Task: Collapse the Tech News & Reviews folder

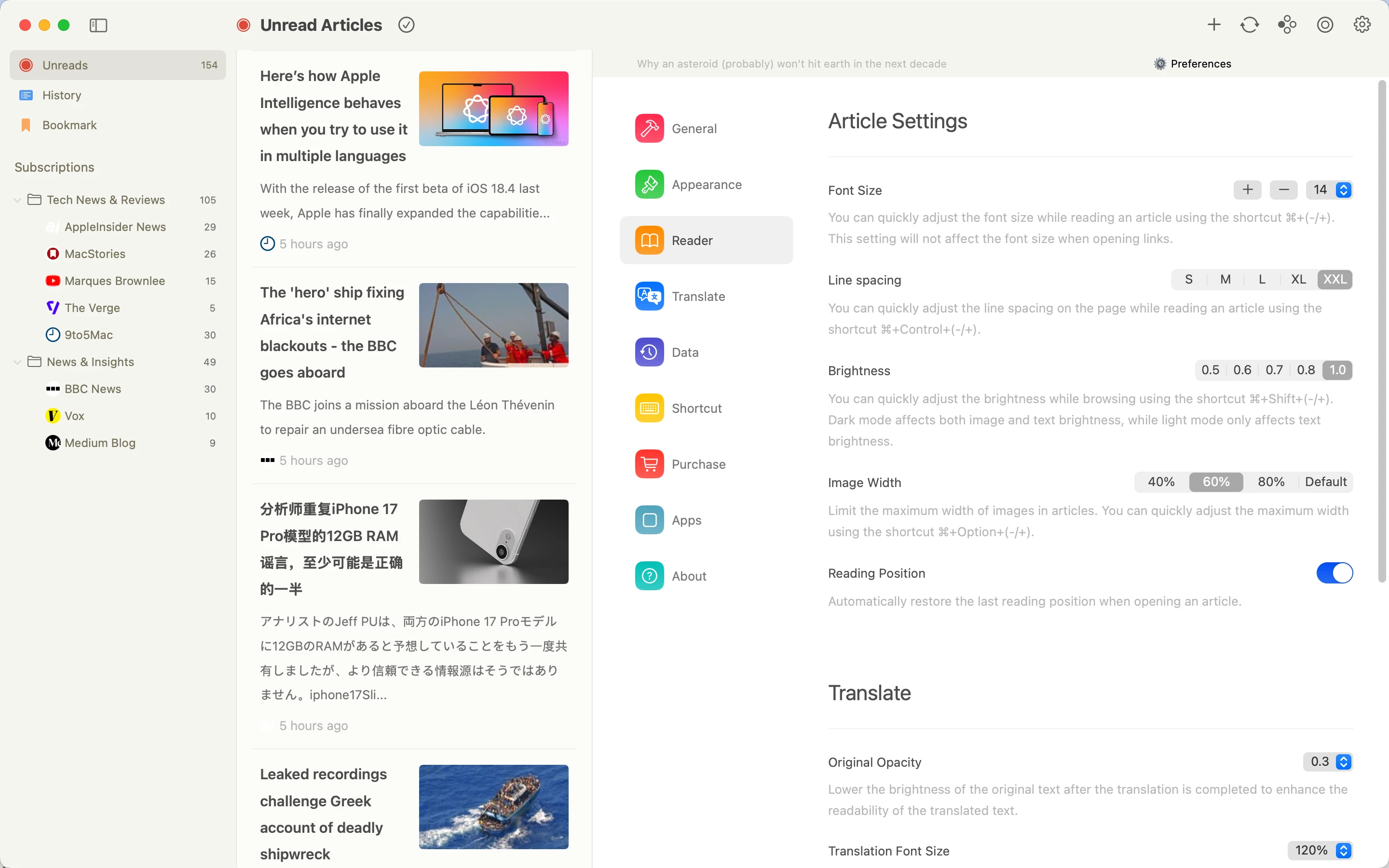Action: coord(17,200)
